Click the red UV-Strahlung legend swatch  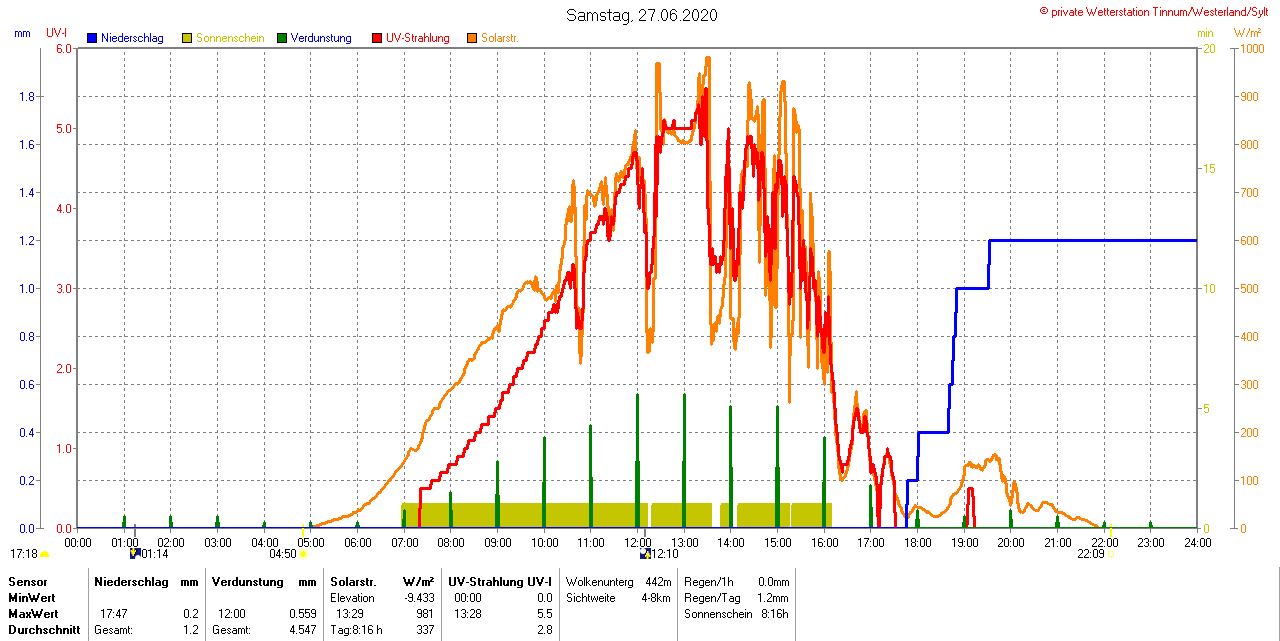377,38
